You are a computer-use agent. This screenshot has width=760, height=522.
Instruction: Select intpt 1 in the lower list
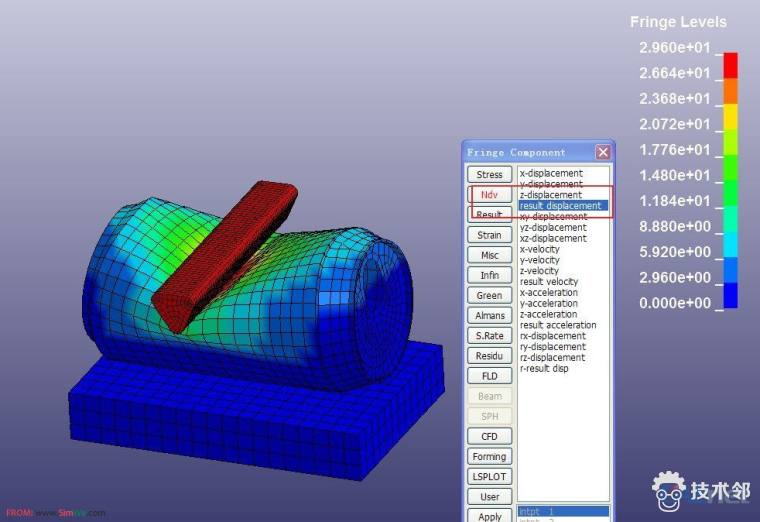540,511
